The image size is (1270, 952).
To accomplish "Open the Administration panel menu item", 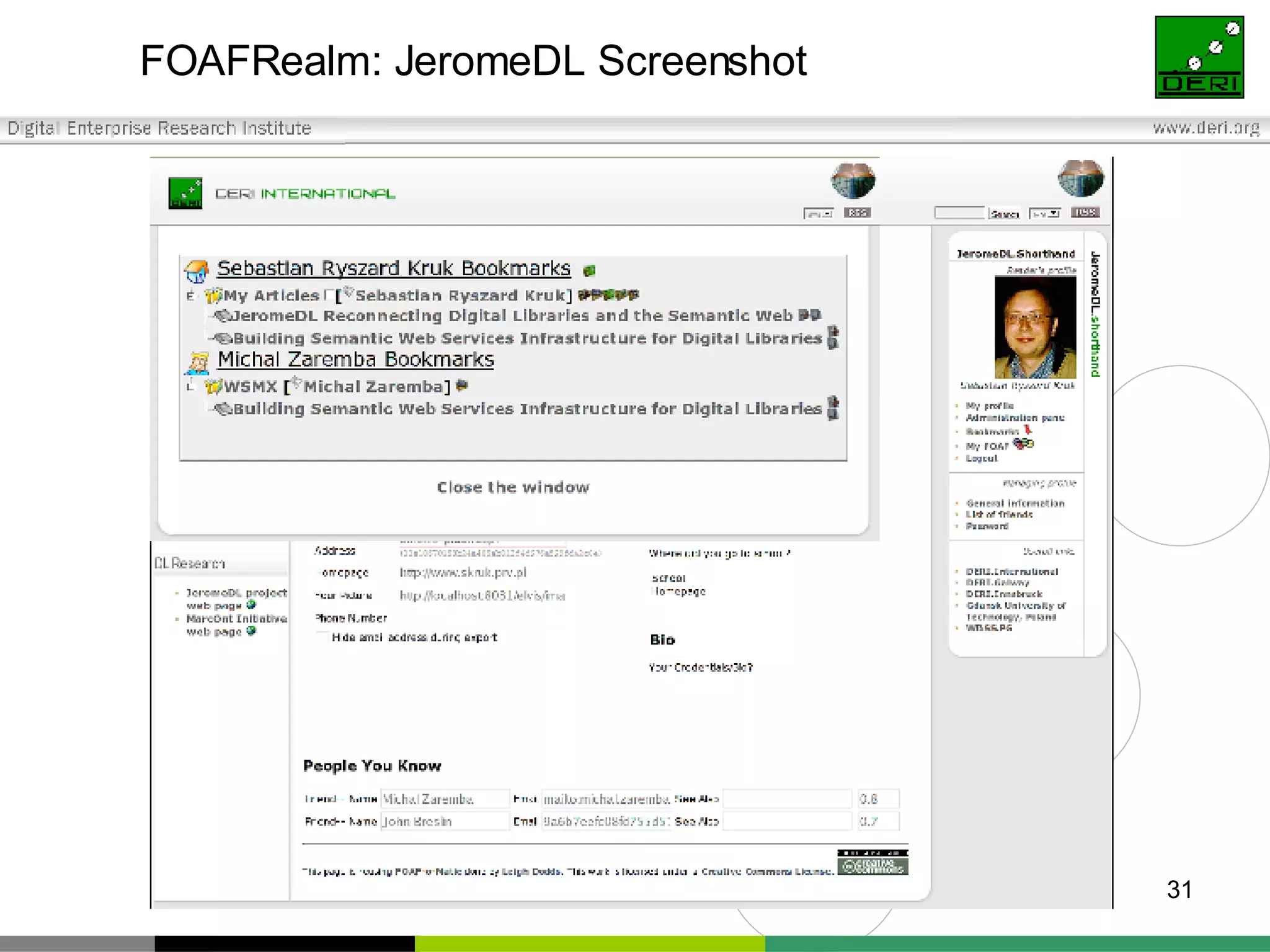I will (x=1015, y=418).
